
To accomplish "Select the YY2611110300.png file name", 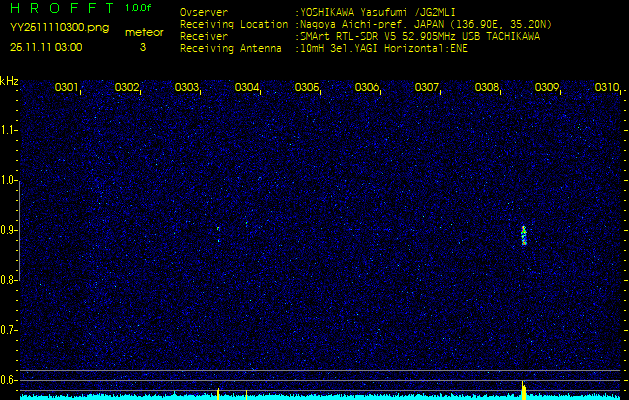I will click(x=52, y=29).
